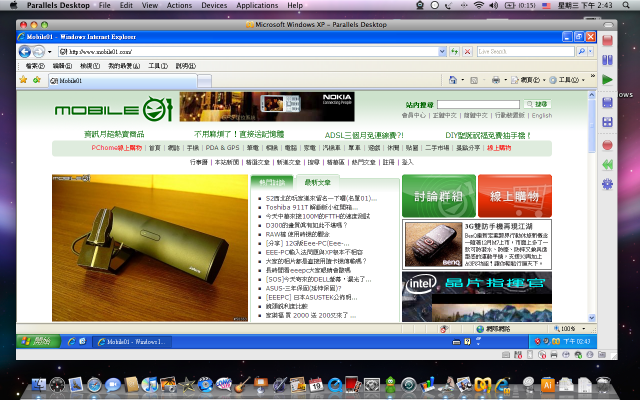Open the 我的最愛(A) menu
Image resolution: width=640 pixels, height=400 pixels.
click(124, 66)
